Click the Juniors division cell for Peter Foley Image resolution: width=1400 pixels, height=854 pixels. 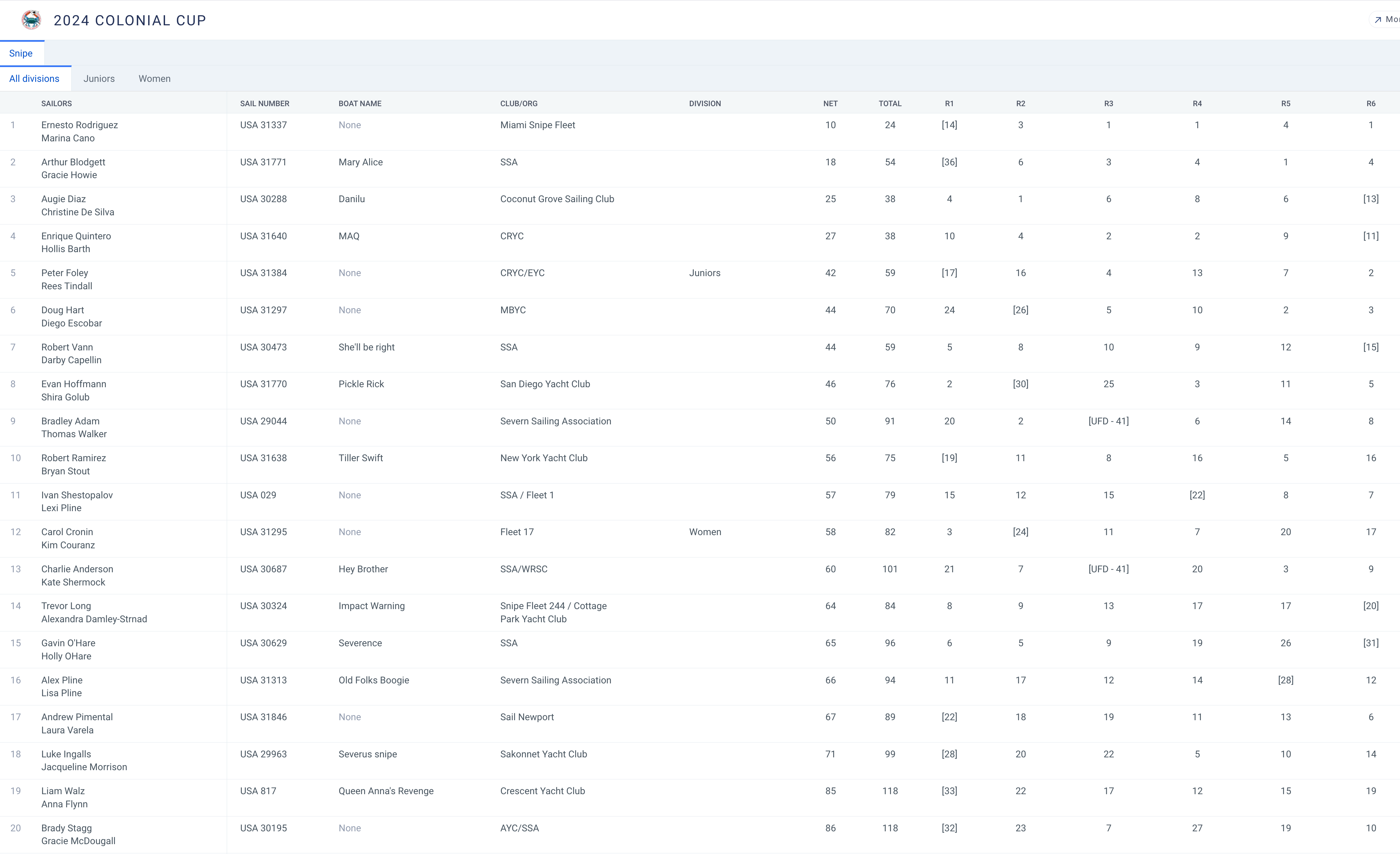click(x=705, y=273)
